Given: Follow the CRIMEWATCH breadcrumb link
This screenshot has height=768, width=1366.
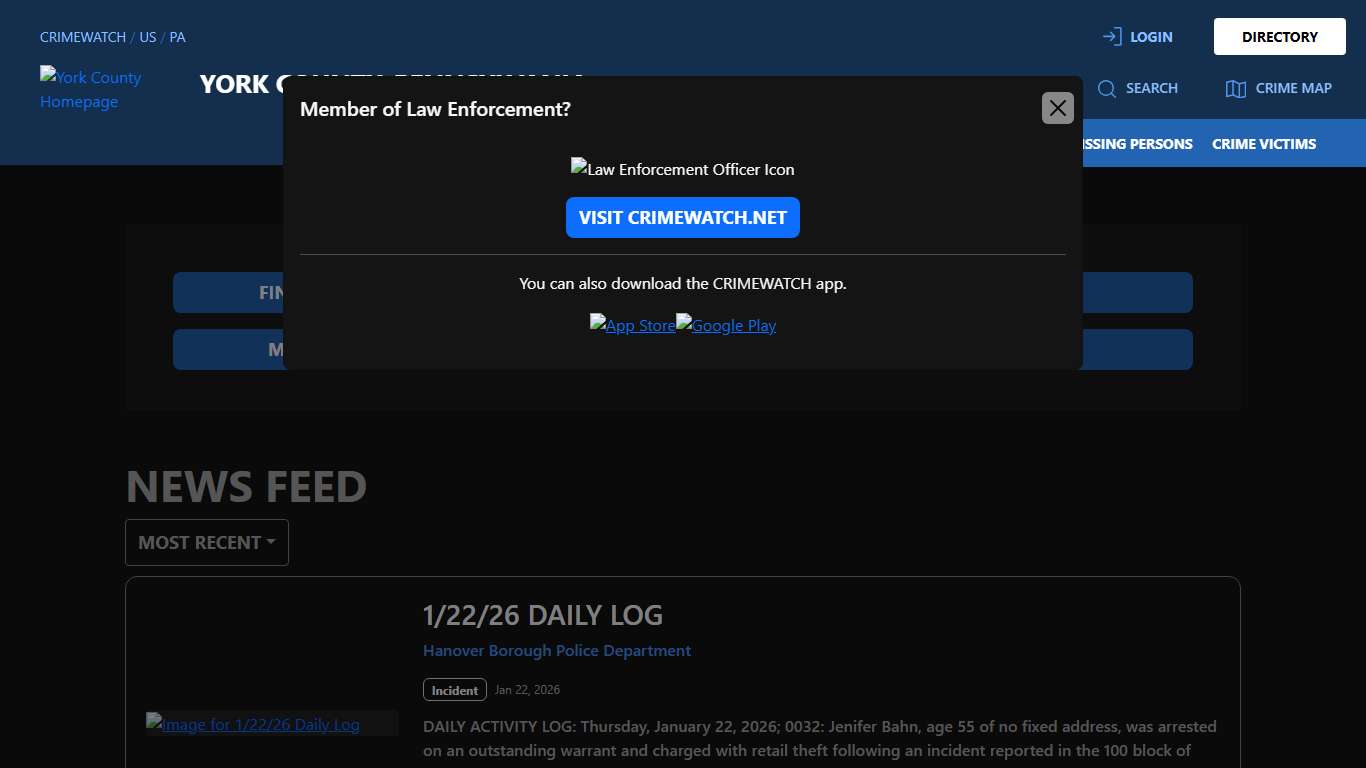Looking at the screenshot, I should (82, 37).
